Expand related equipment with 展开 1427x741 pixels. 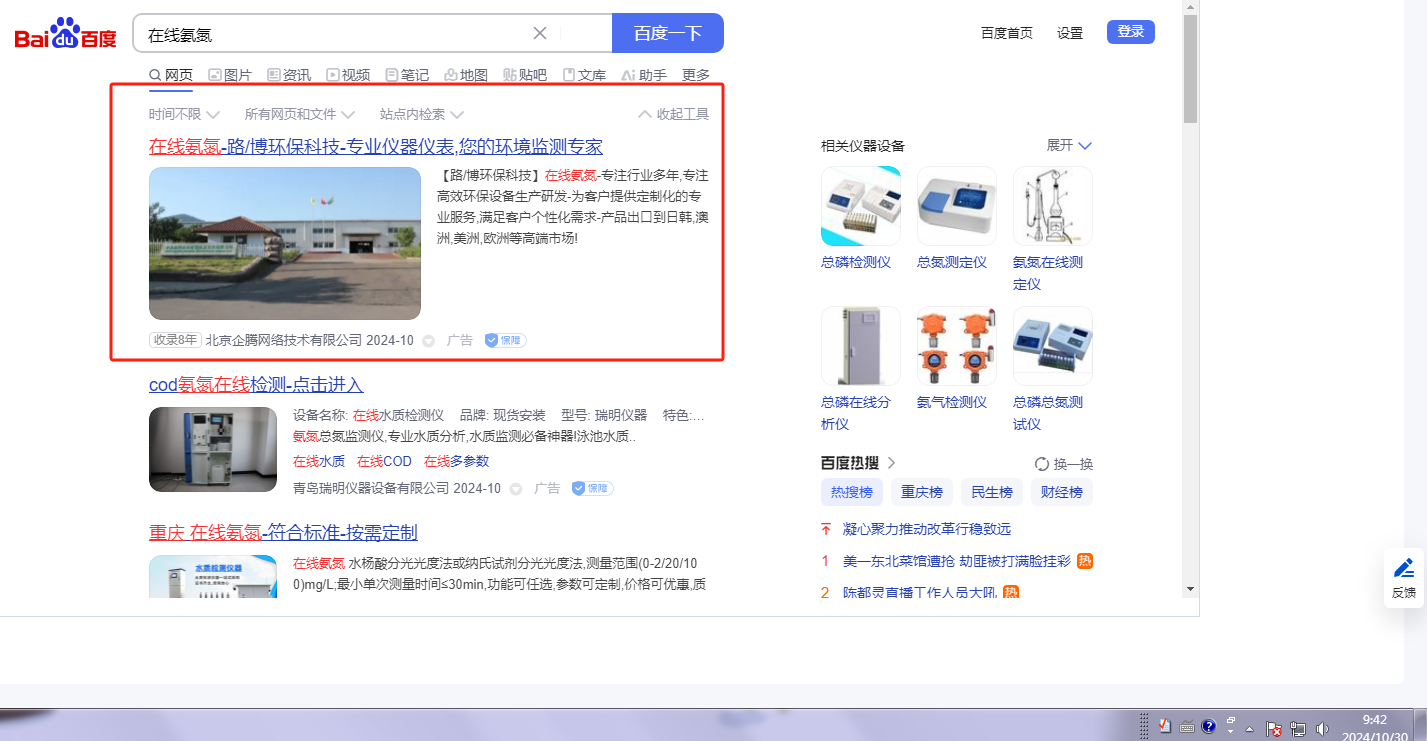coord(1069,145)
